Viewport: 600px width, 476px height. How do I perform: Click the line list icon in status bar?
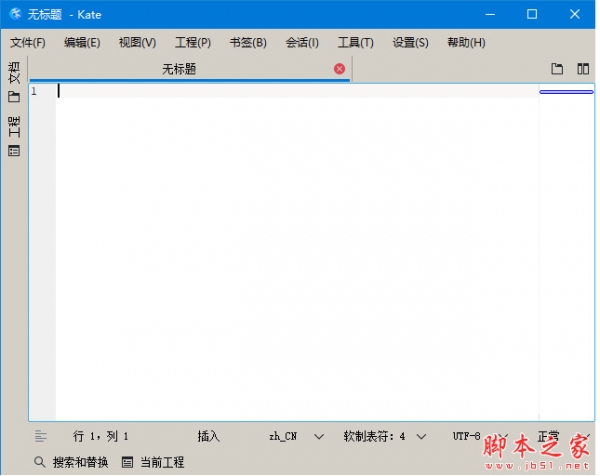(x=41, y=436)
